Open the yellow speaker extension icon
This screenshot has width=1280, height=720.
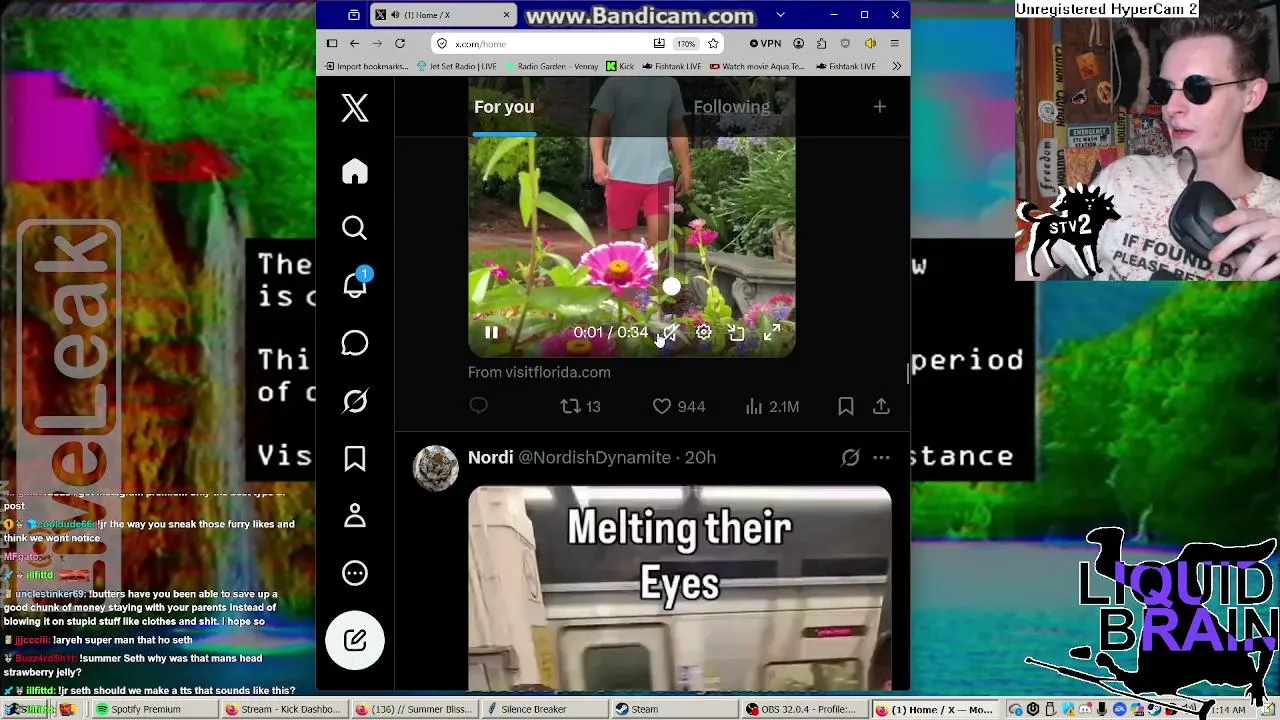(x=870, y=44)
